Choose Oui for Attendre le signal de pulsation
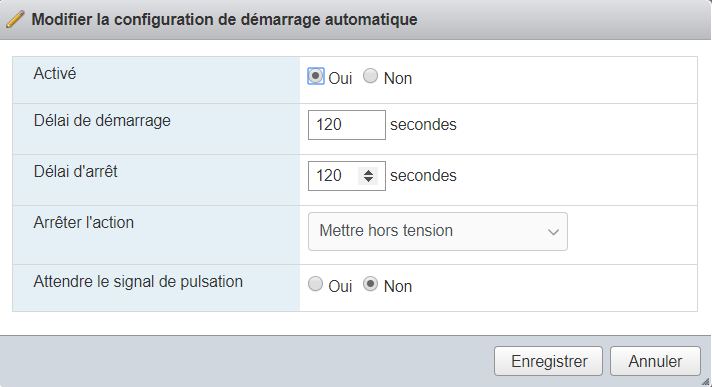The image size is (712, 387). tap(316, 284)
